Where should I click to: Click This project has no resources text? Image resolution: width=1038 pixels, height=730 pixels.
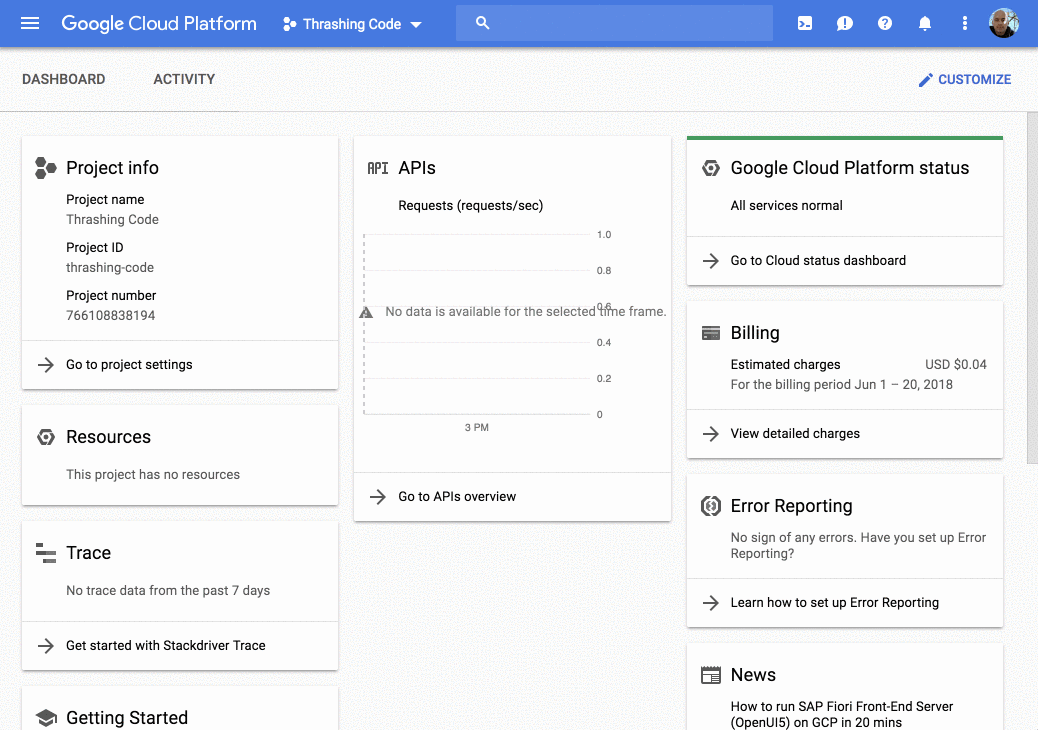pyautogui.click(x=153, y=475)
